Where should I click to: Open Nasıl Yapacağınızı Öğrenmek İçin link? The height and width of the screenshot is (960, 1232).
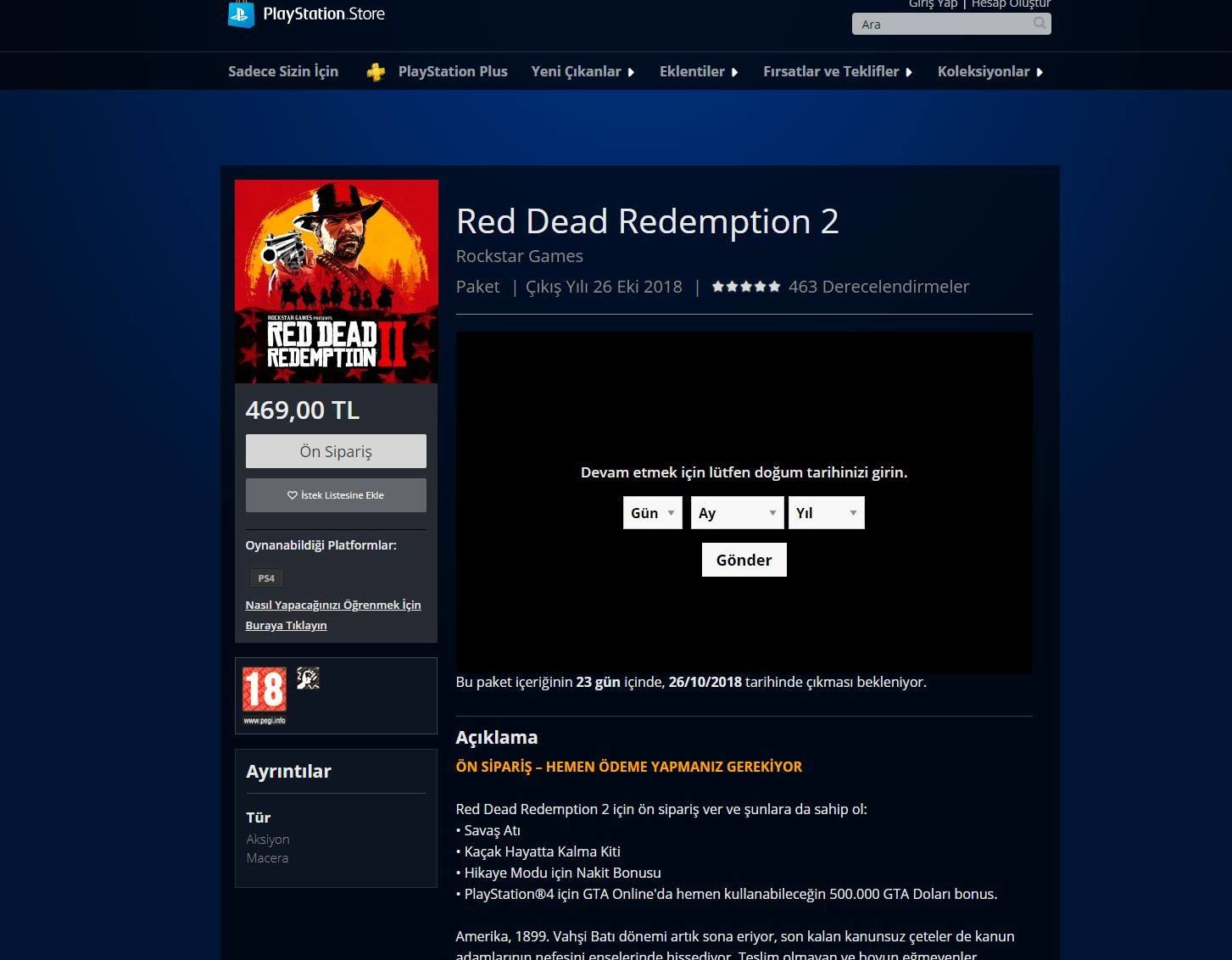tap(333, 615)
